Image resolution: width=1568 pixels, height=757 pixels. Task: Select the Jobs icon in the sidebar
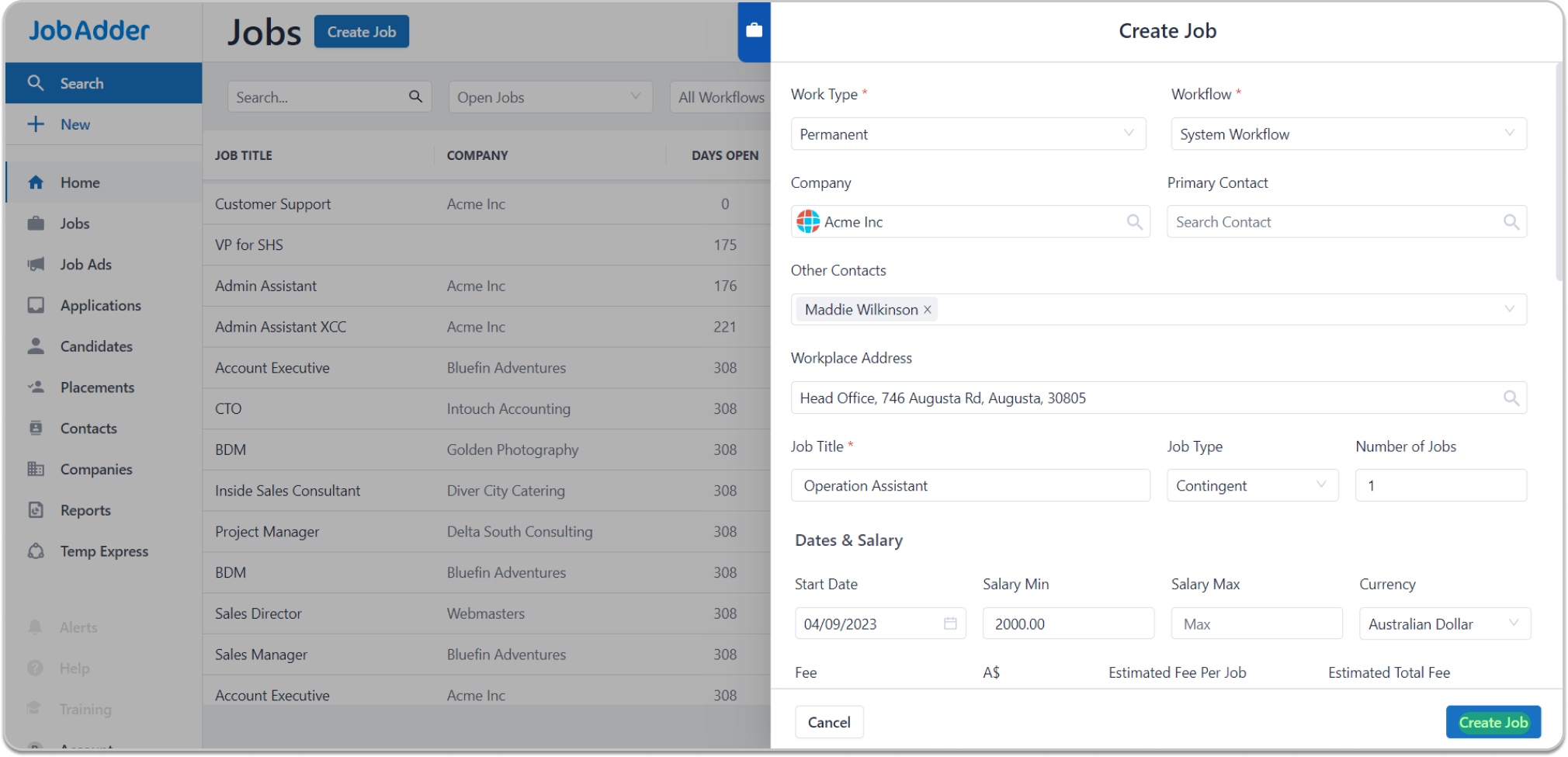click(75, 223)
